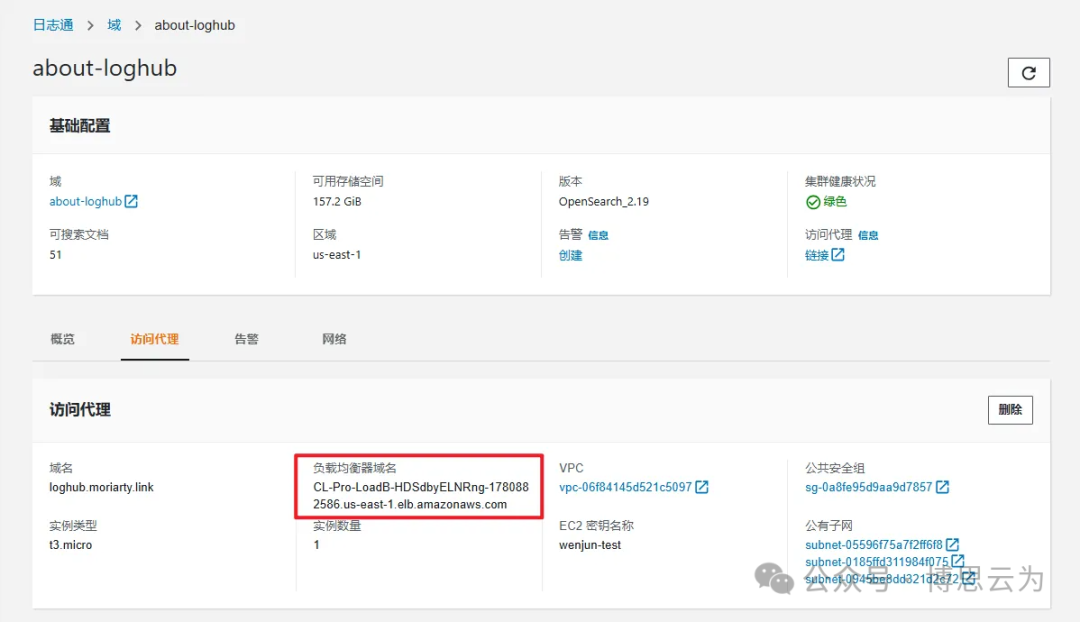Open external icon beside vpc-06f84145d521c5097

pos(702,487)
